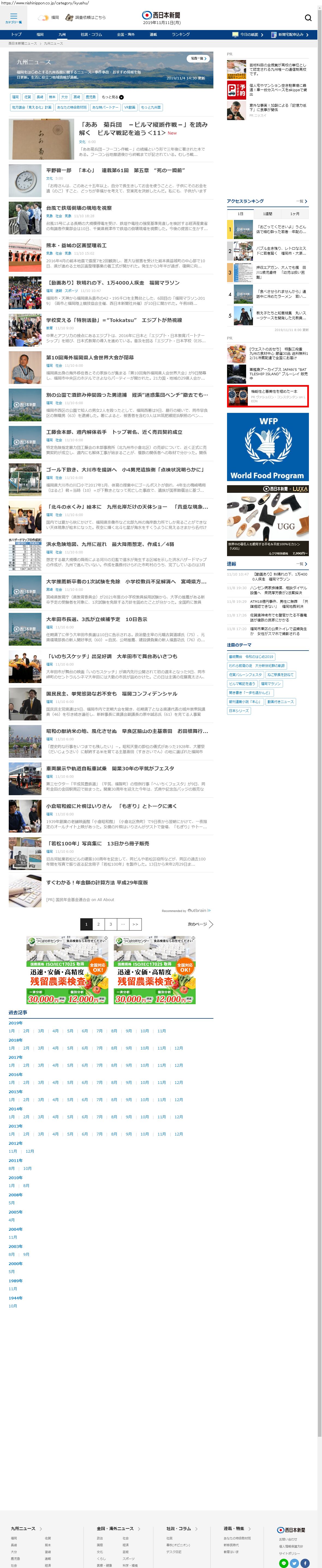Go to page 2 in pagination
Screen dimensions: 322x1568
98,923
